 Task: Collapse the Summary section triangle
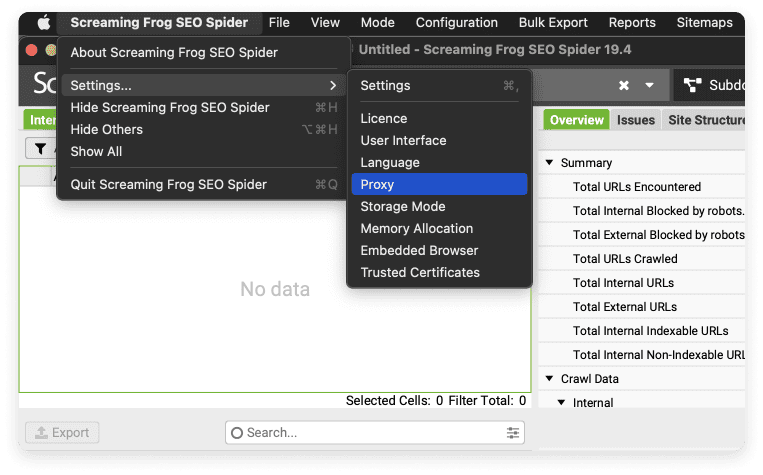pyautogui.click(x=549, y=163)
